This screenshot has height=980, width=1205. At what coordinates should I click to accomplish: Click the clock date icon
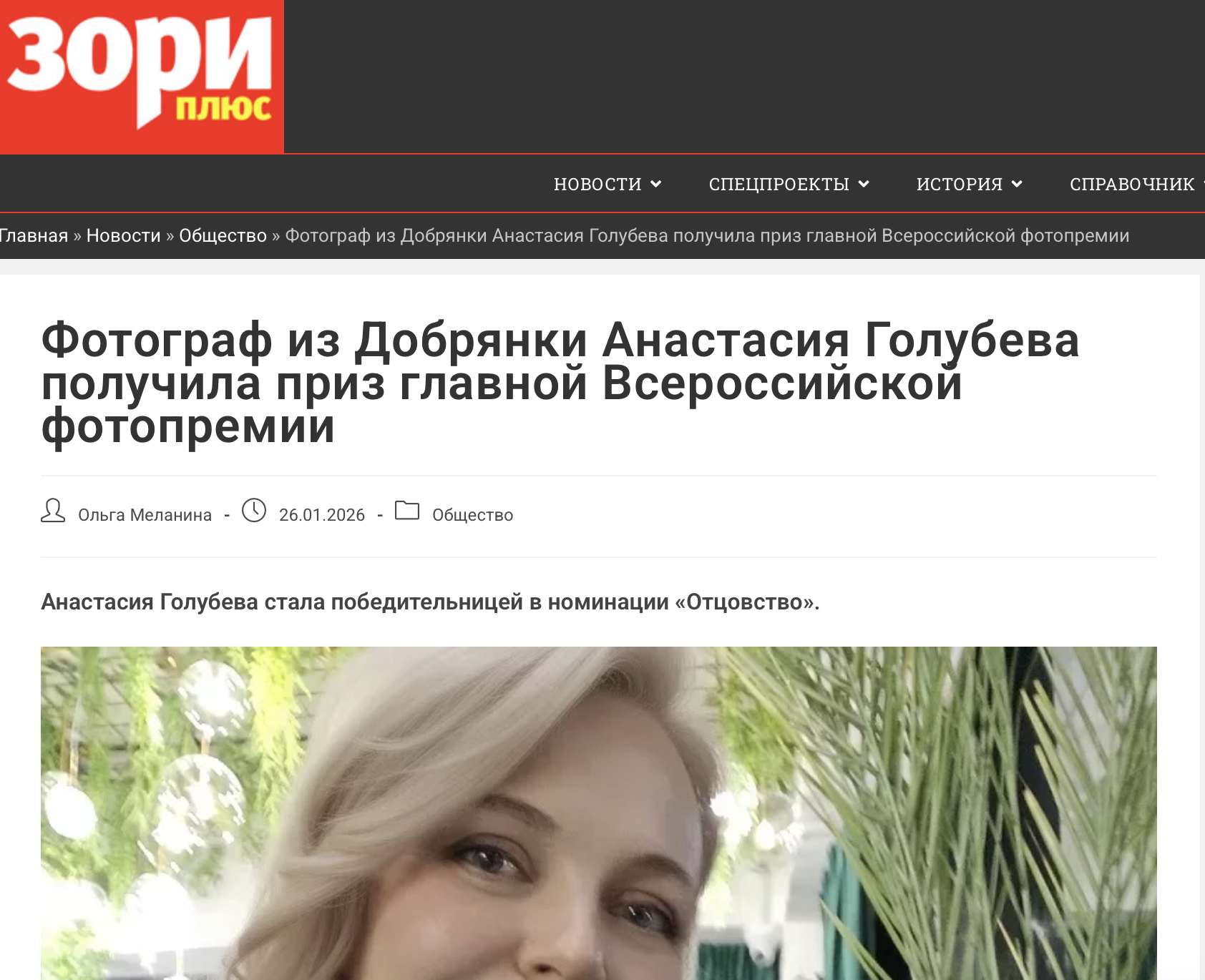point(254,511)
